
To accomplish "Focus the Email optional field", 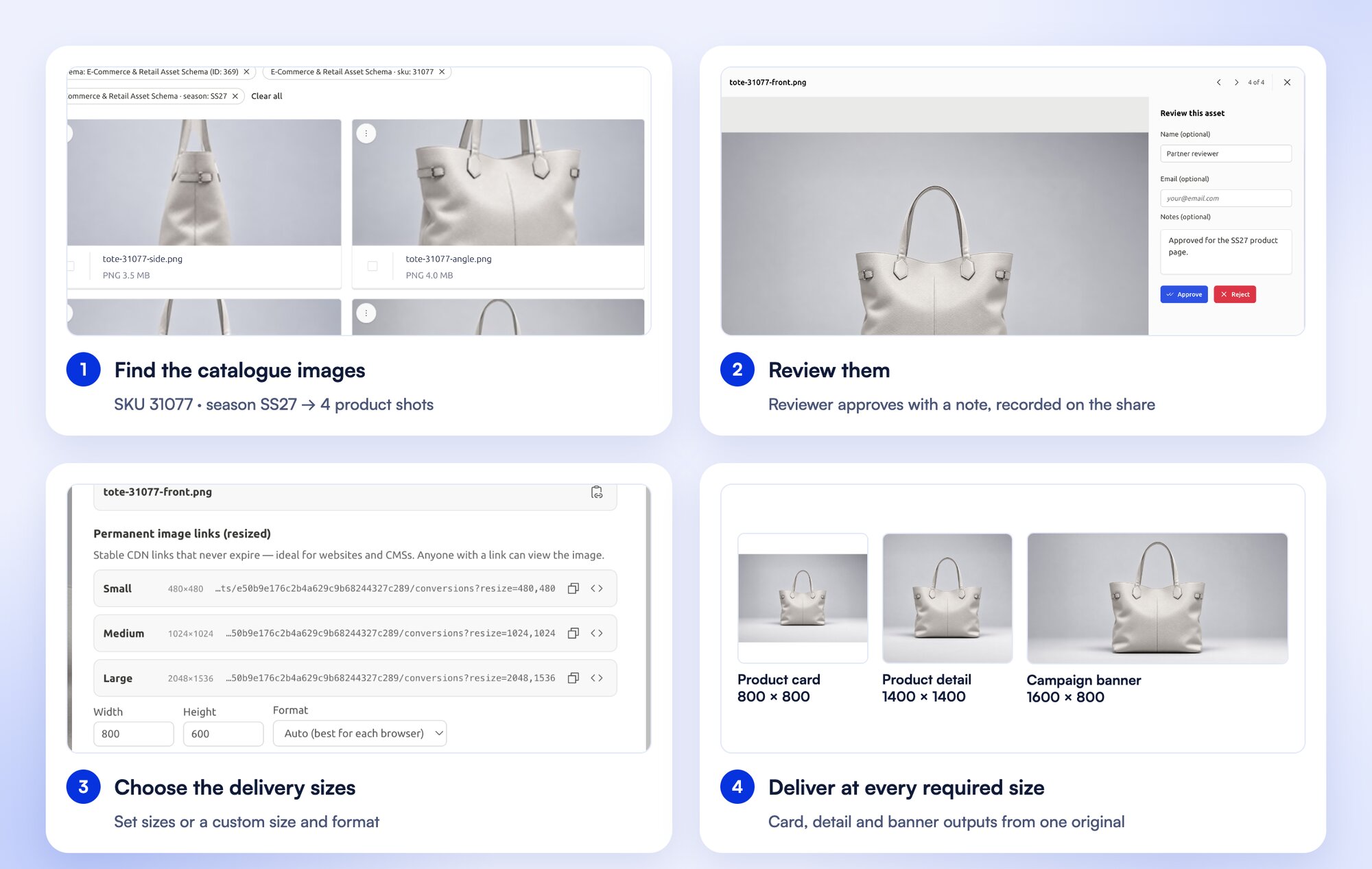I will 1225,198.
